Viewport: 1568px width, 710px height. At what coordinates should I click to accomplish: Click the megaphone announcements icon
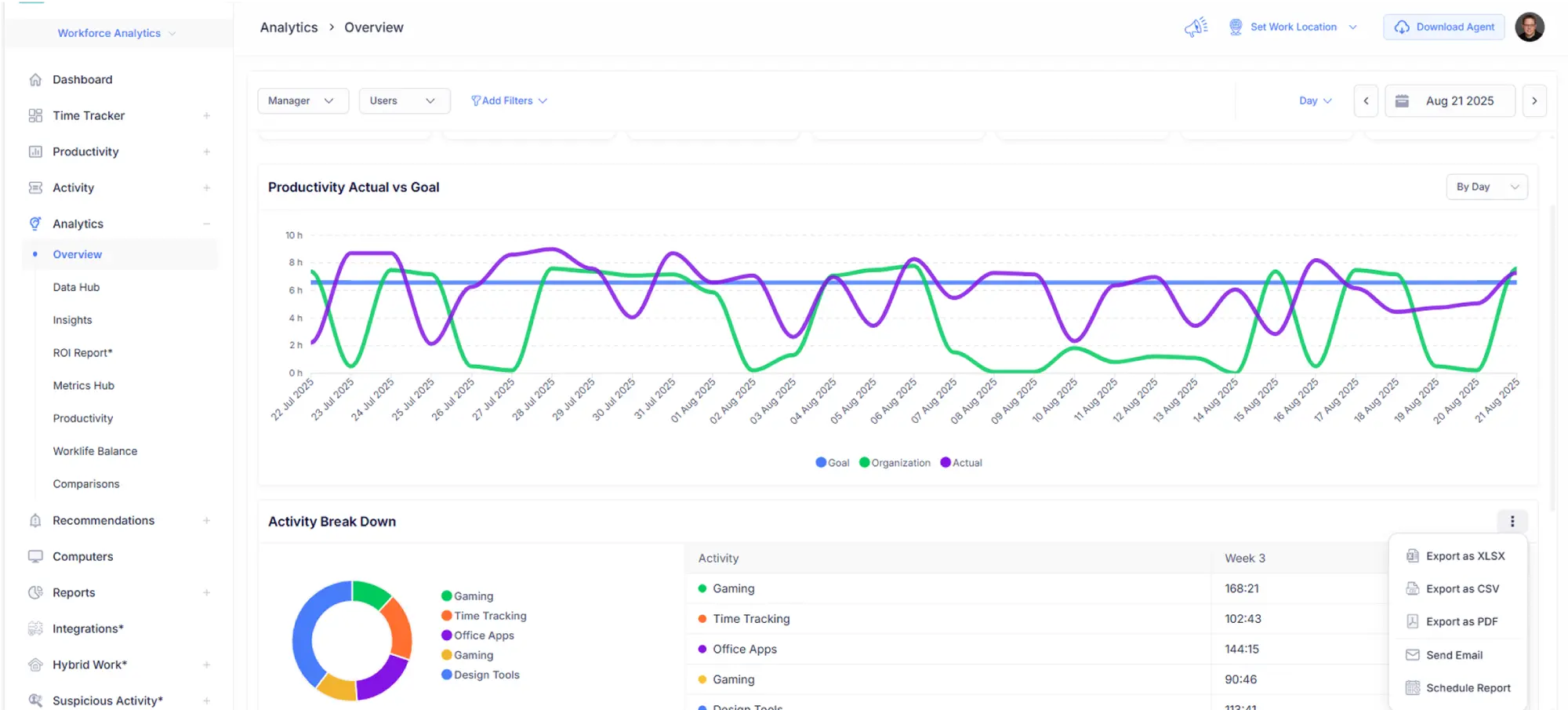click(1195, 26)
